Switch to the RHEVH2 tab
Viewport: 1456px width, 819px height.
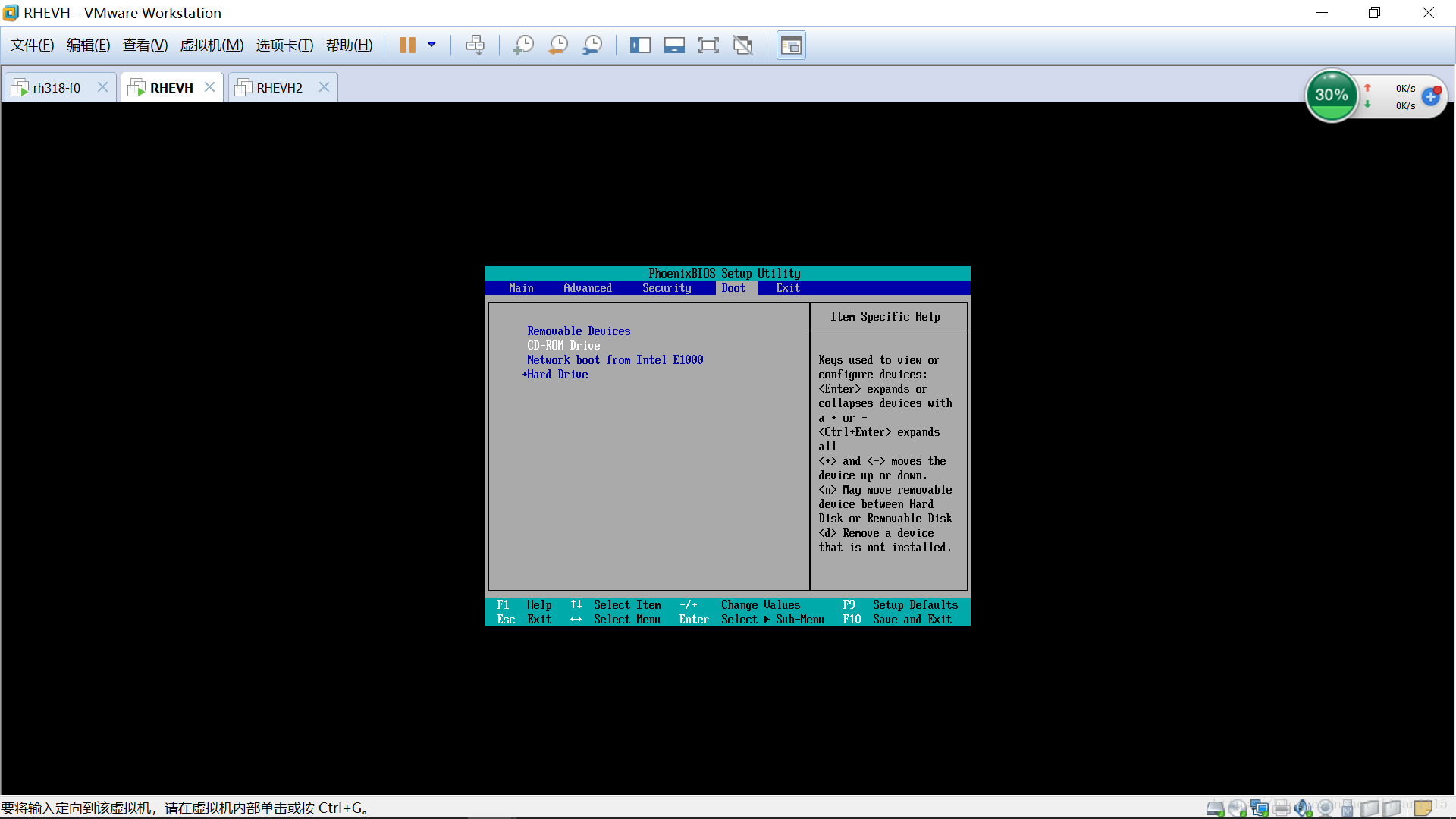(x=279, y=88)
